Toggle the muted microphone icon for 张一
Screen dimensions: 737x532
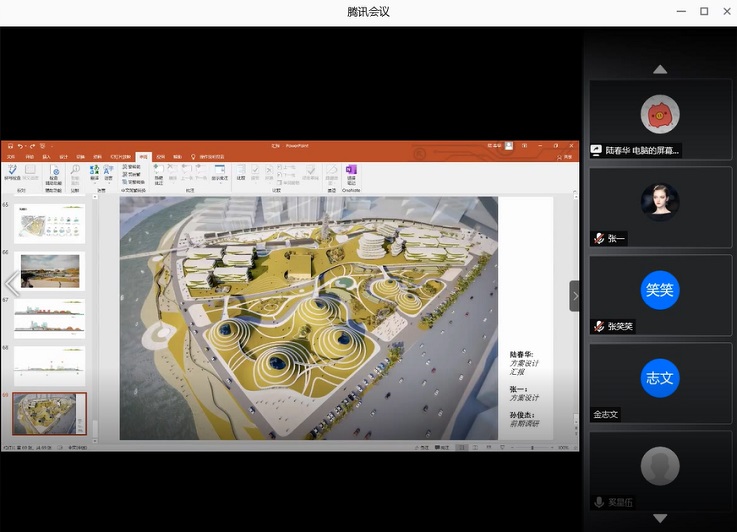pos(598,238)
